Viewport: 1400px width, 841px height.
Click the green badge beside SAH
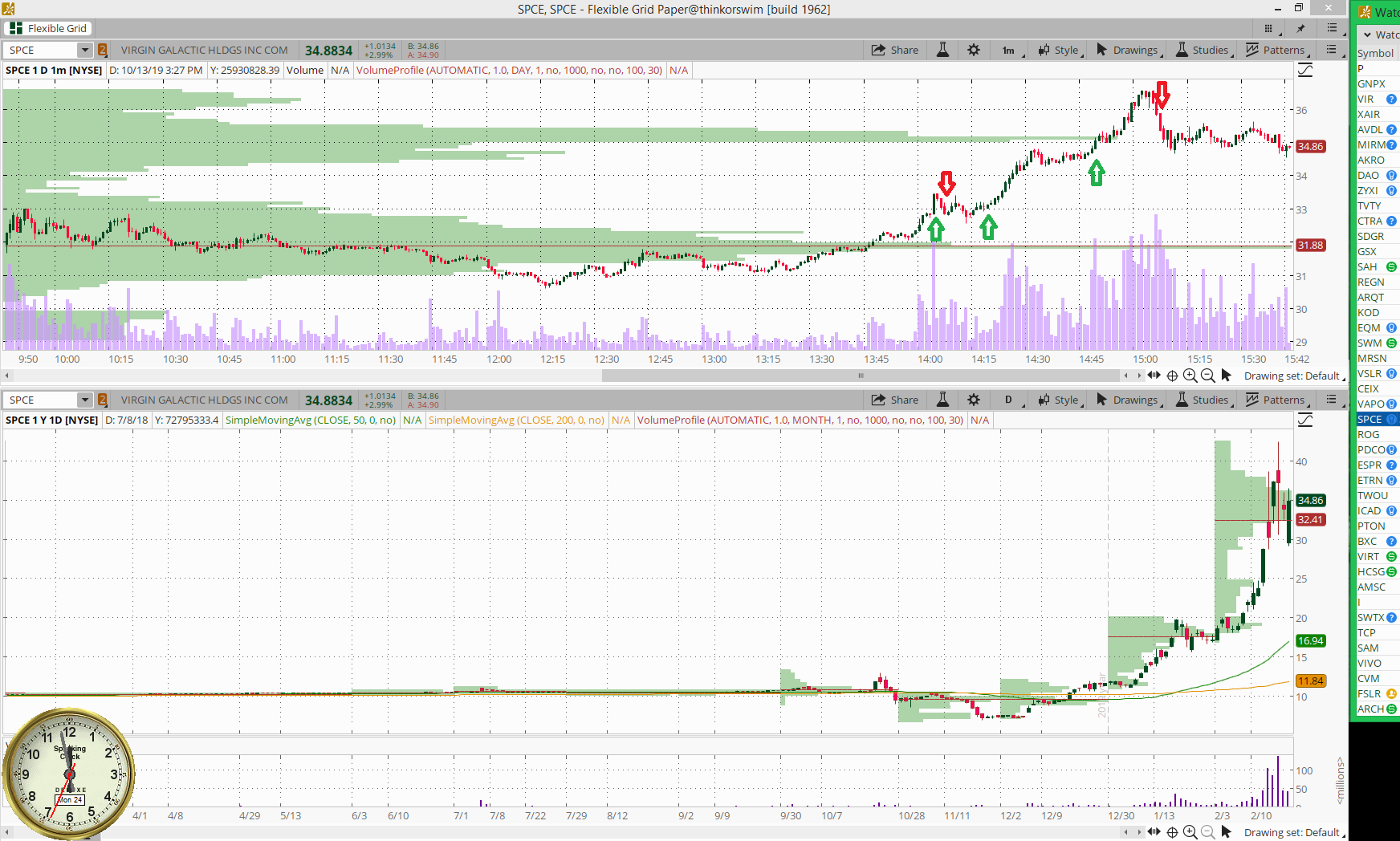1391,267
